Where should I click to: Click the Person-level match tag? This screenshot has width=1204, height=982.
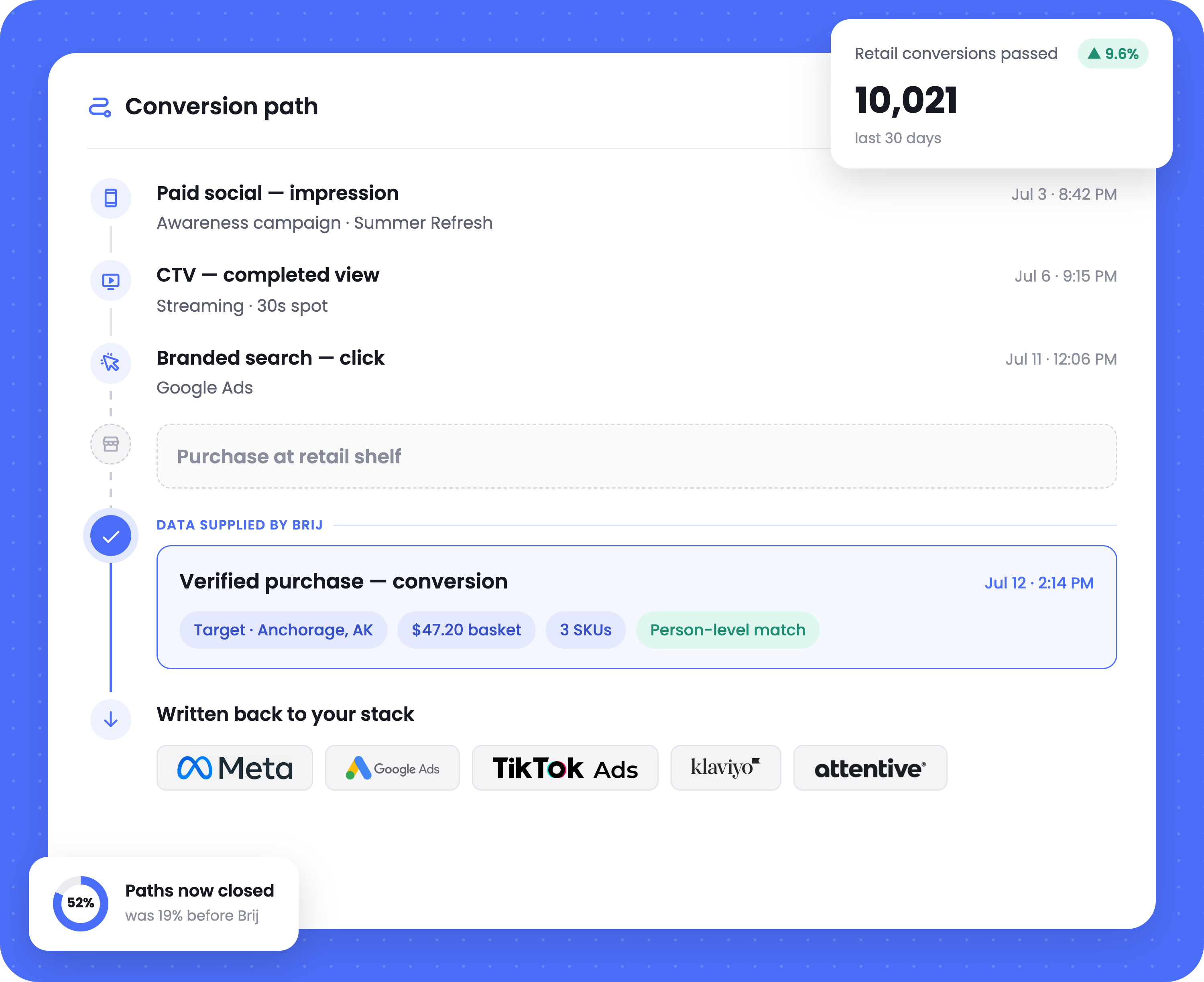728,630
